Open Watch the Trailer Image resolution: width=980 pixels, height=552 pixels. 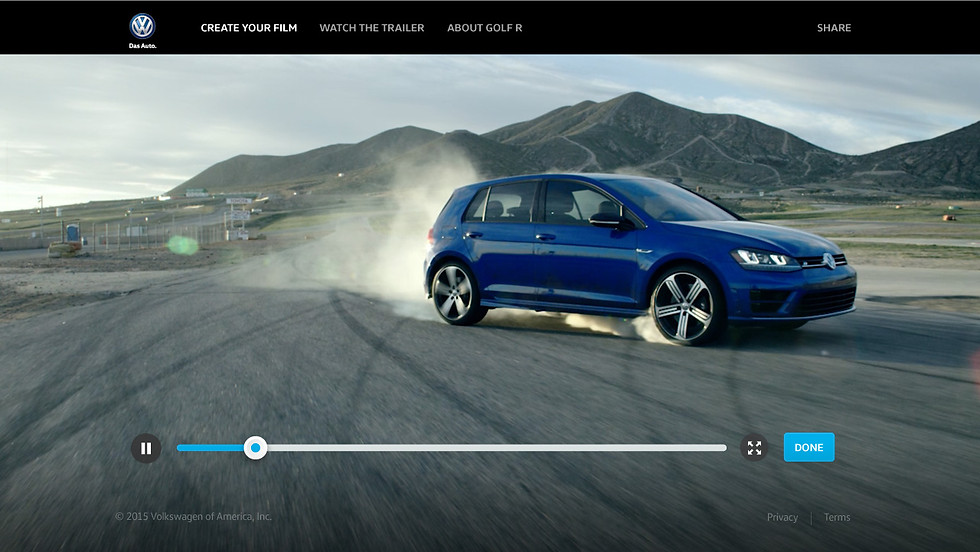click(x=372, y=28)
